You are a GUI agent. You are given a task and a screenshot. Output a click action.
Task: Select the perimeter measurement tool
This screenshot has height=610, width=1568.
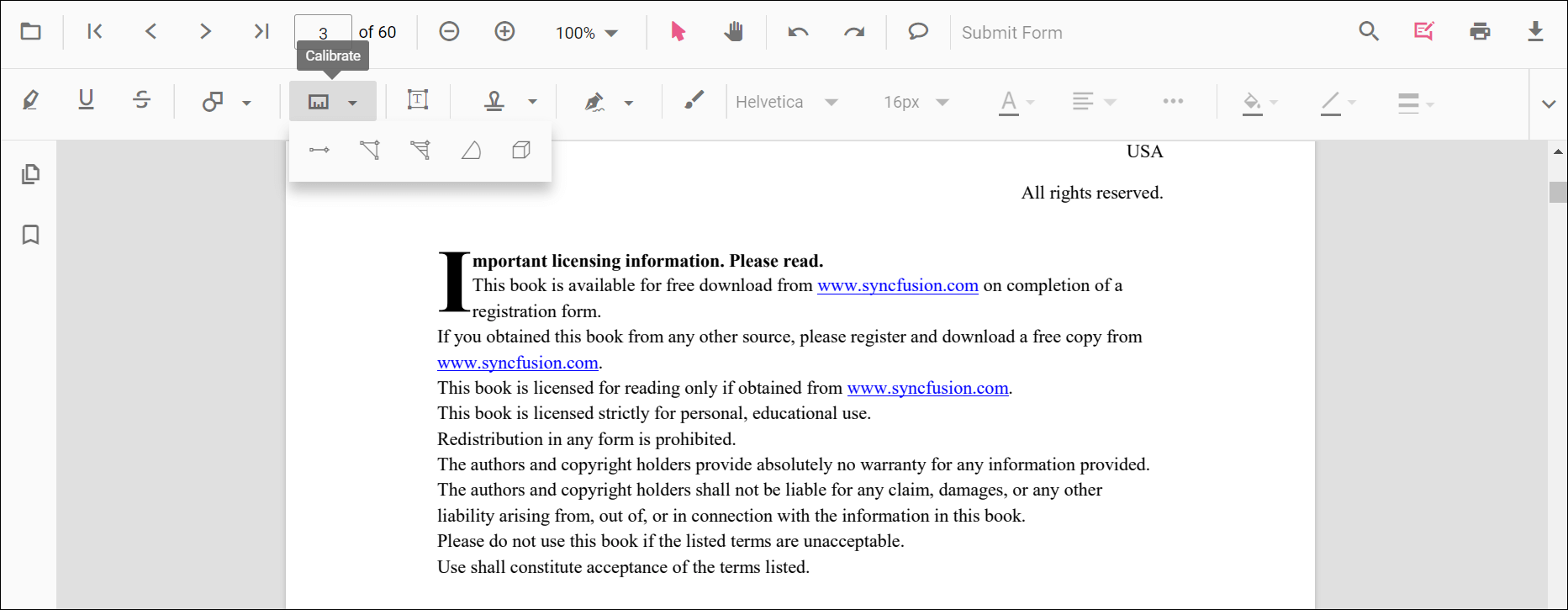coord(370,151)
